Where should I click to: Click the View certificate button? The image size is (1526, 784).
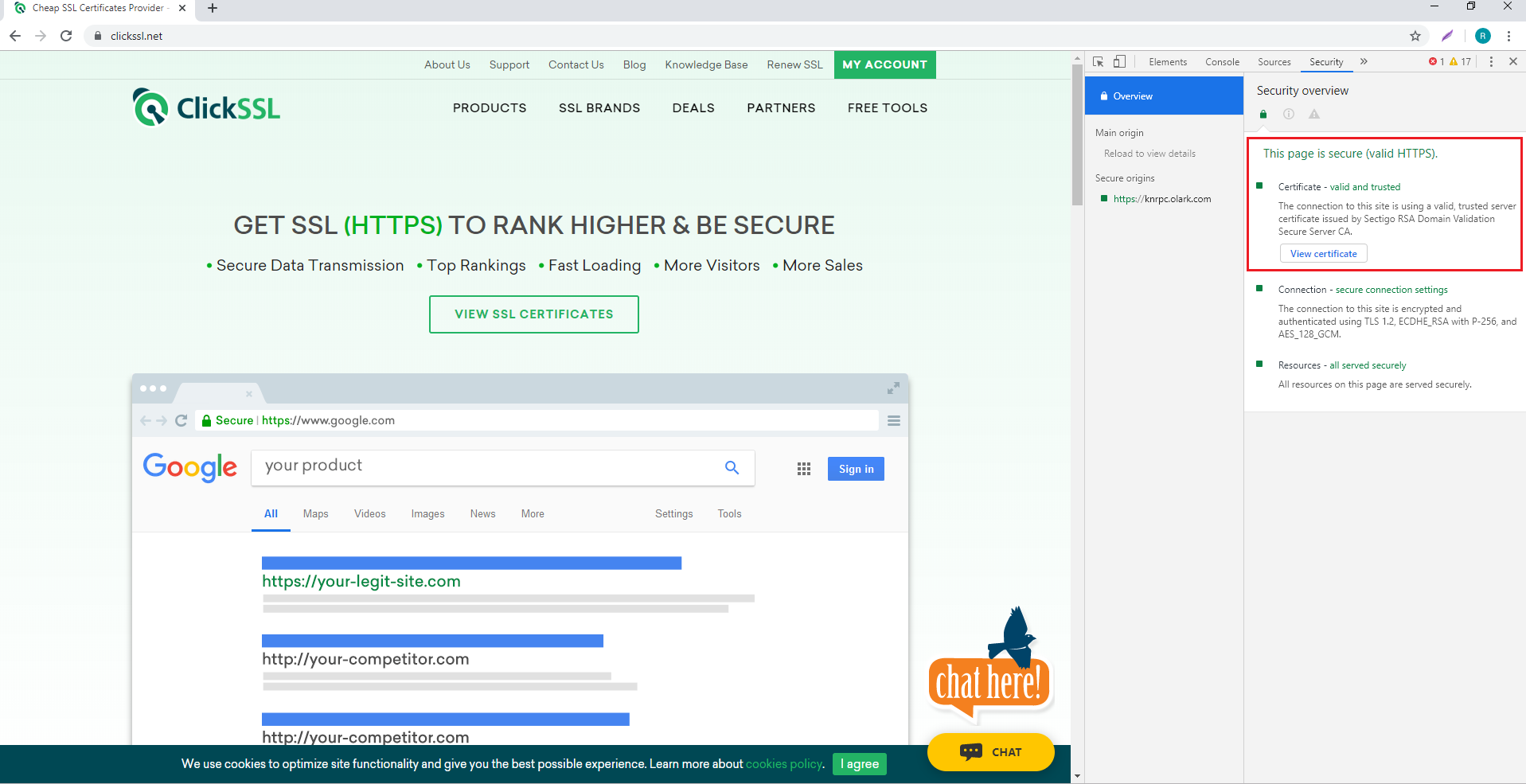pyautogui.click(x=1323, y=254)
